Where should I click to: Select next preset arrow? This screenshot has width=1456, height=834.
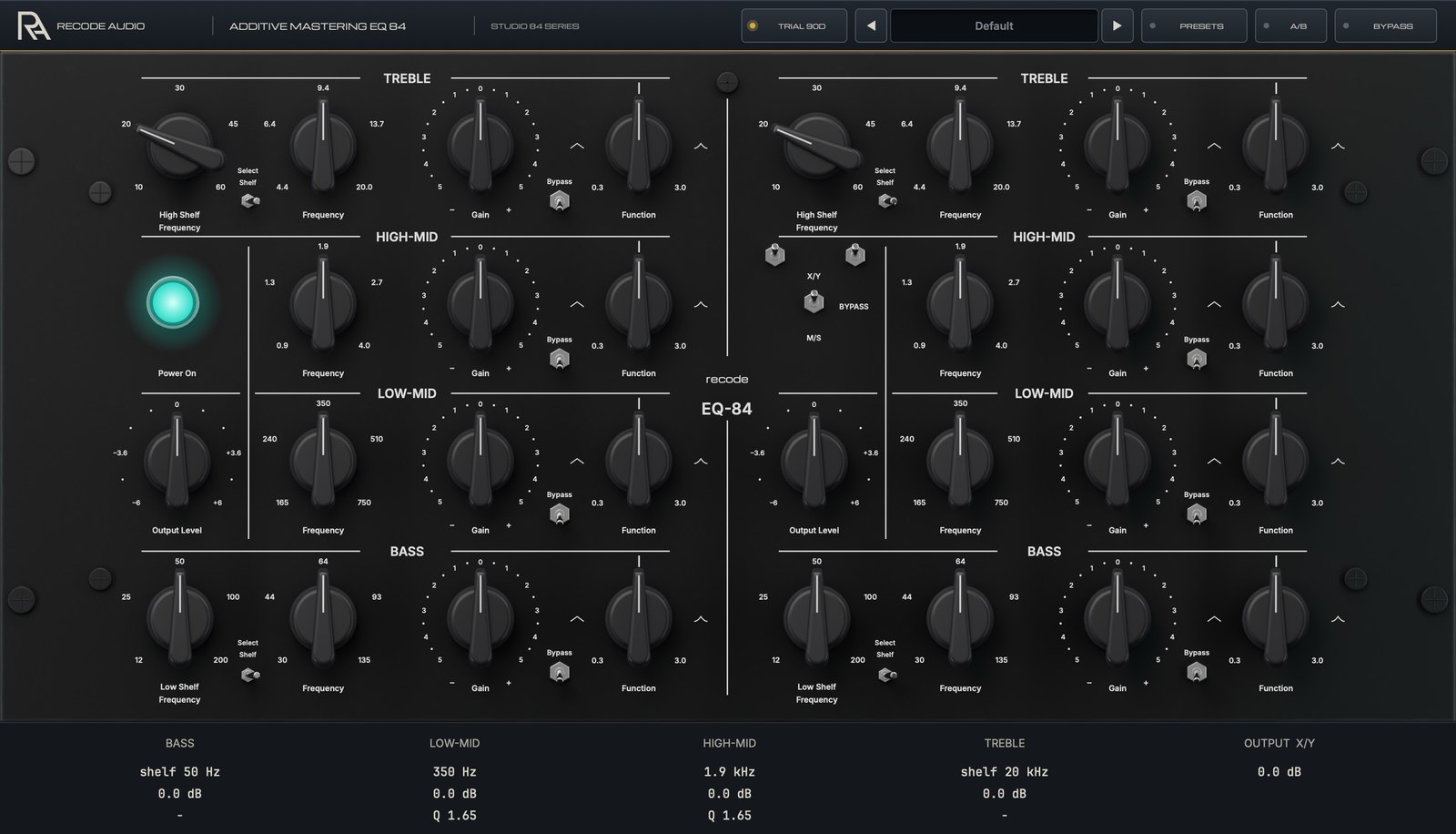(1117, 25)
